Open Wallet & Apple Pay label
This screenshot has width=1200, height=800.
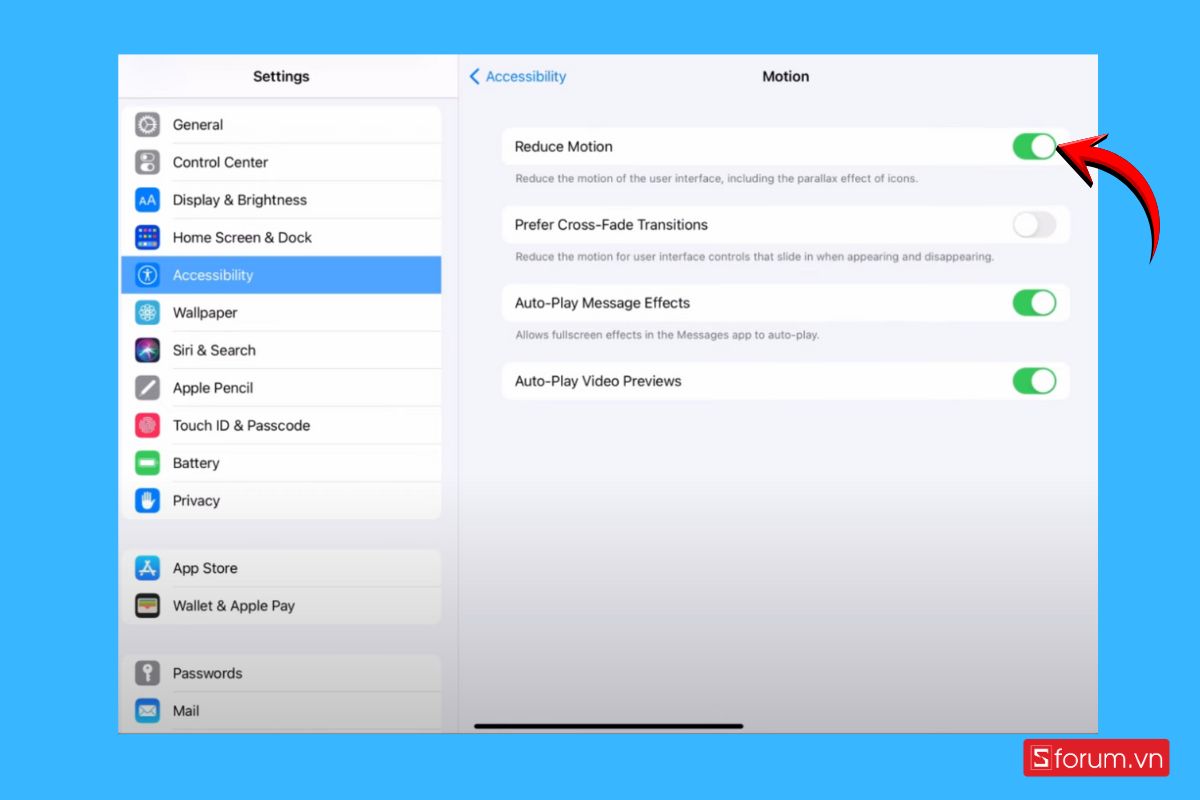(234, 605)
